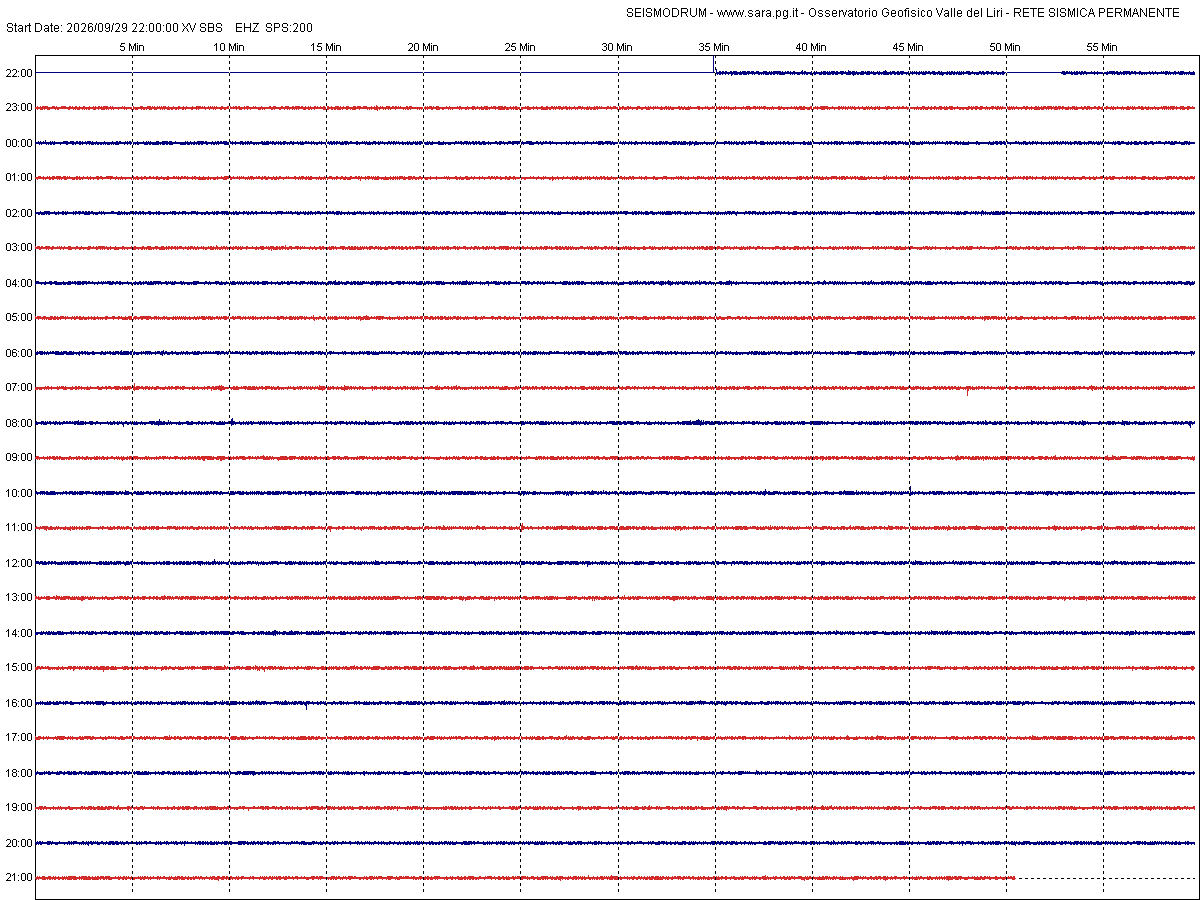Screen dimensions: 1200x900
Task: Click the "30 Min" axis label
Action: (617, 47)
